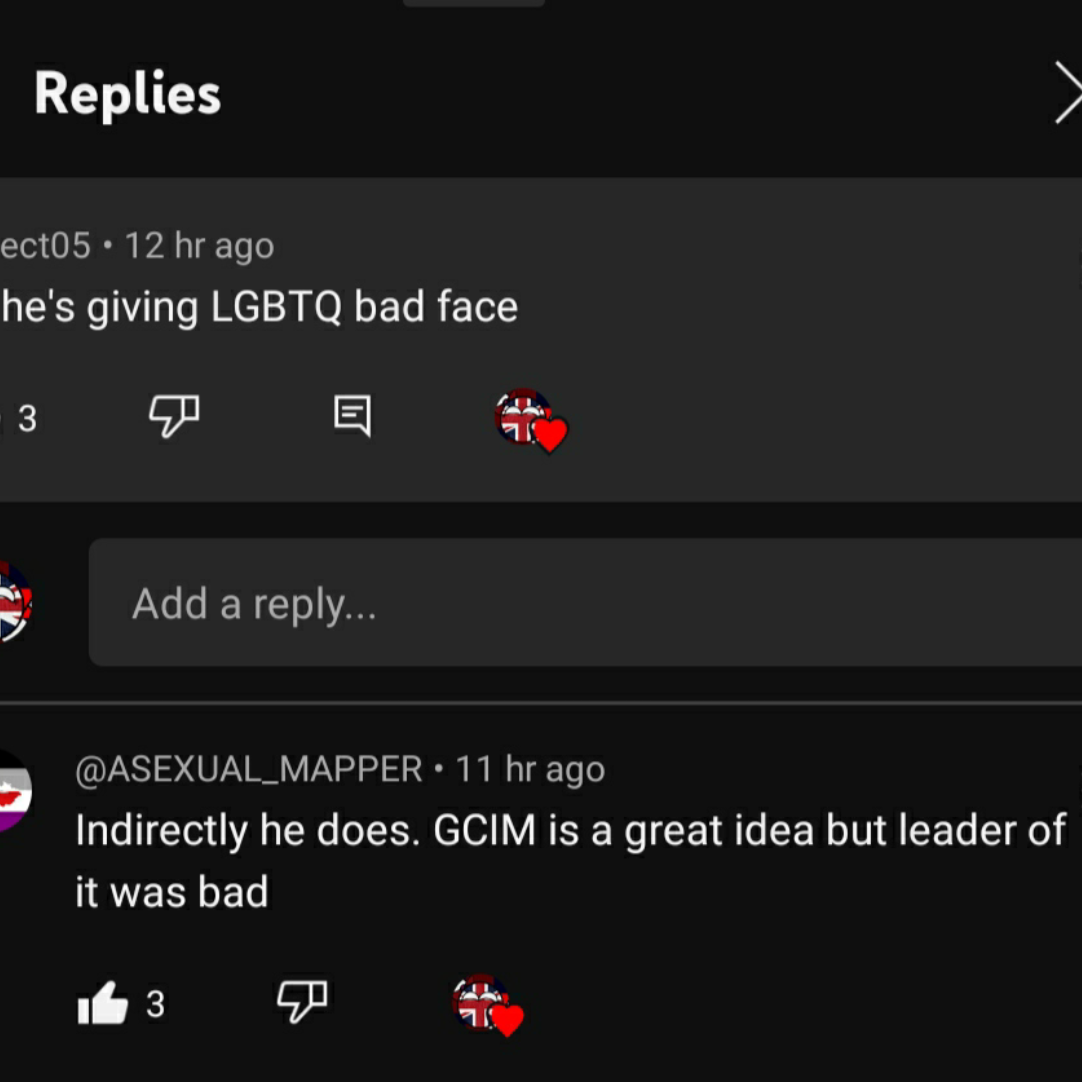
Task: Click the creator heart on ASEXUAL_MAPPER's reply
Action: (488, 1004)
